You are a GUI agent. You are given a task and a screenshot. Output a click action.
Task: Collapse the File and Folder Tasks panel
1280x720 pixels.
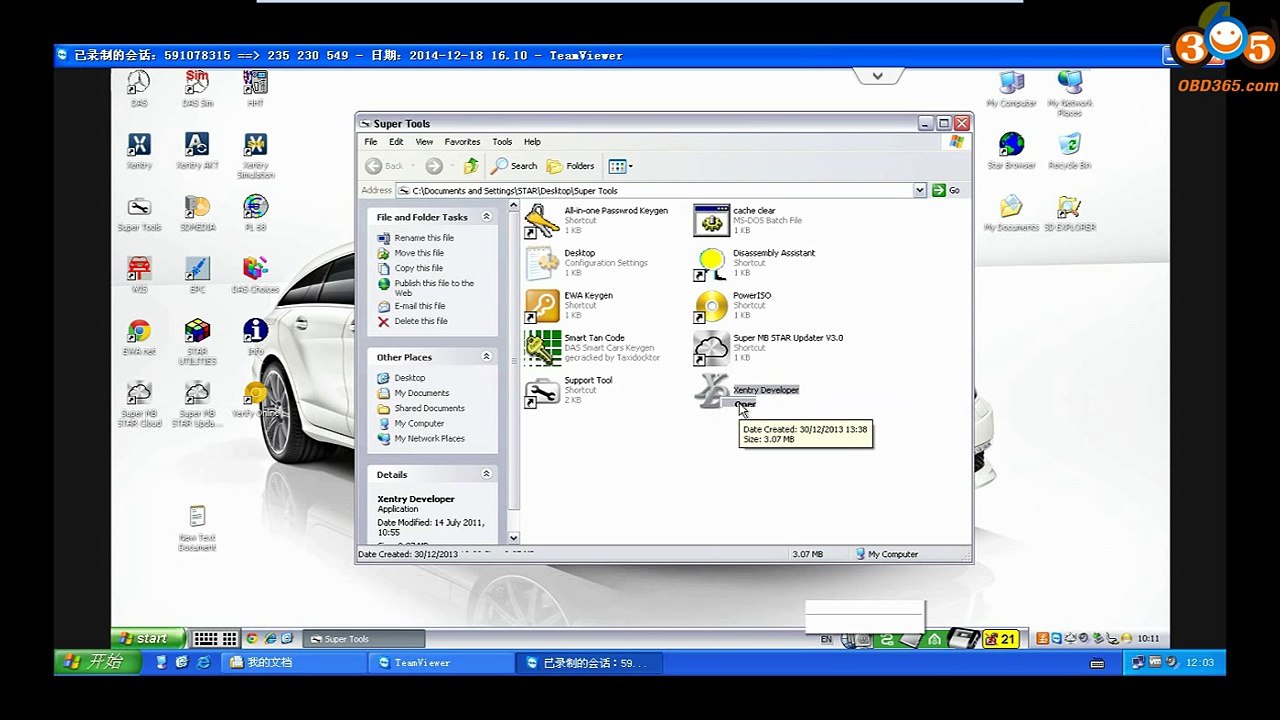click(487, 217)
